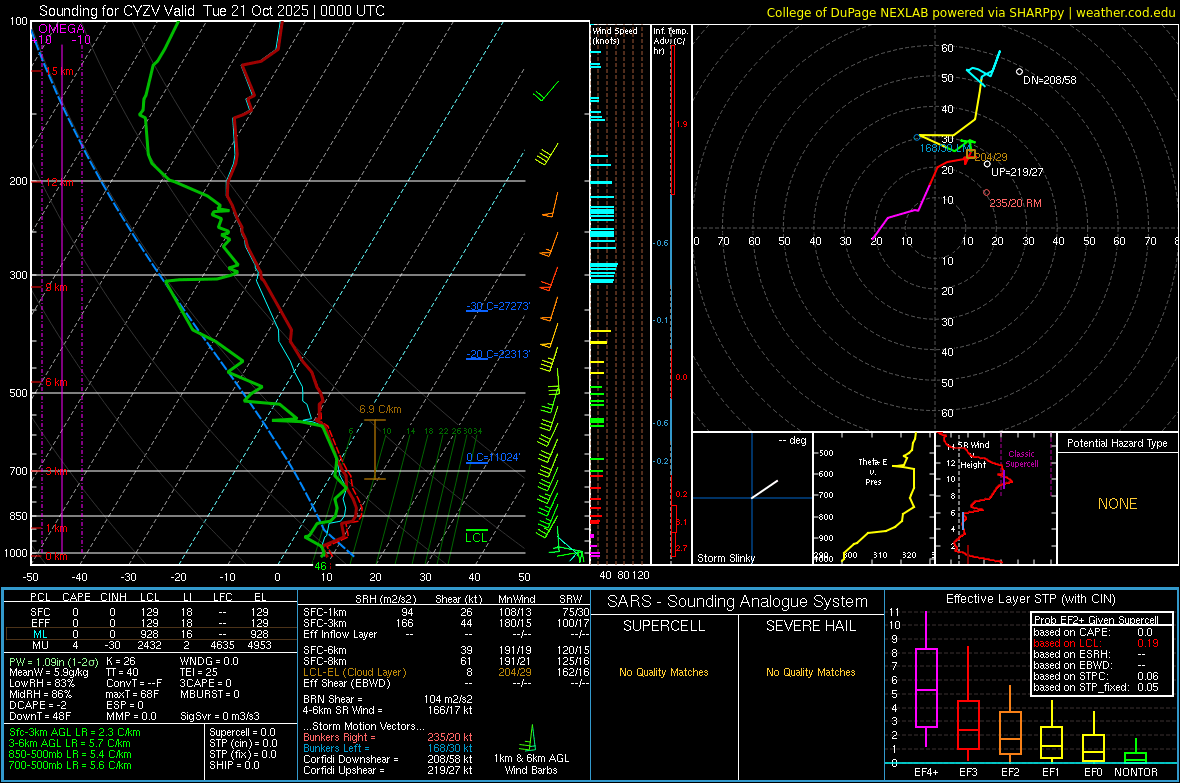Click the Classic Supercell label

[1021, 459]
